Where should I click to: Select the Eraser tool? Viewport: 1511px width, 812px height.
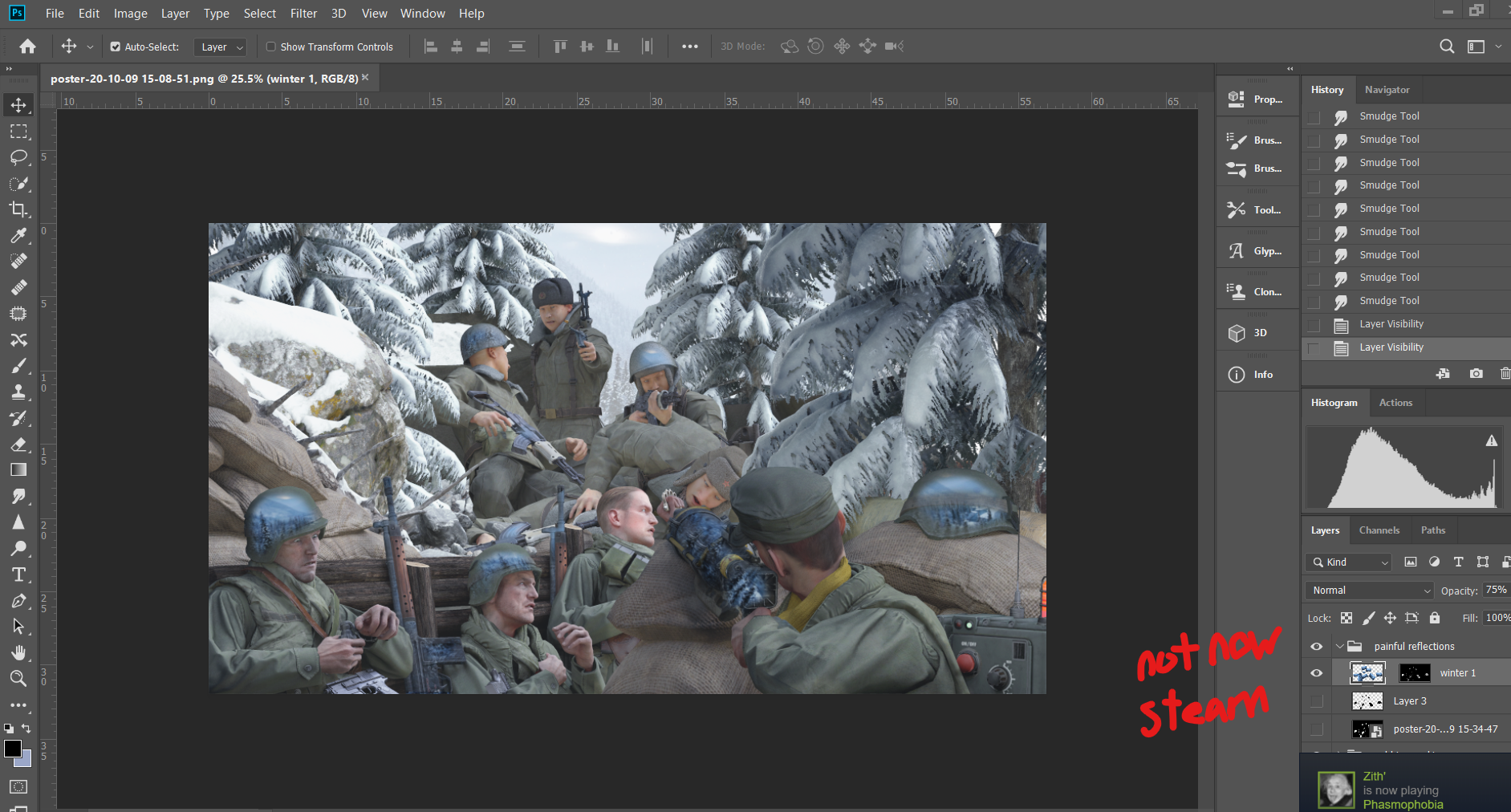[18, 444]
